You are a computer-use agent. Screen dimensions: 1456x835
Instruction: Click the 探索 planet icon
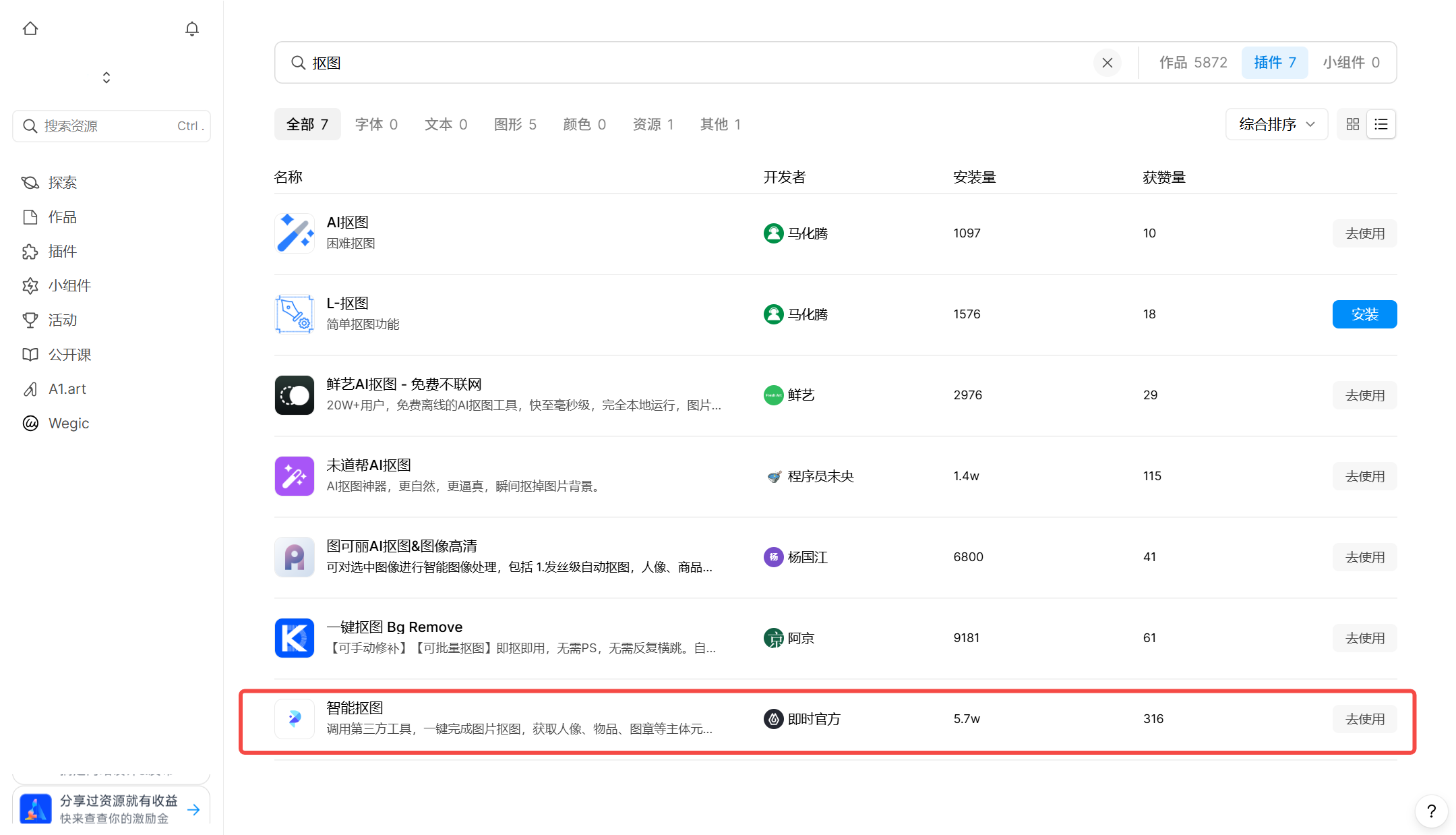[30, 183]
